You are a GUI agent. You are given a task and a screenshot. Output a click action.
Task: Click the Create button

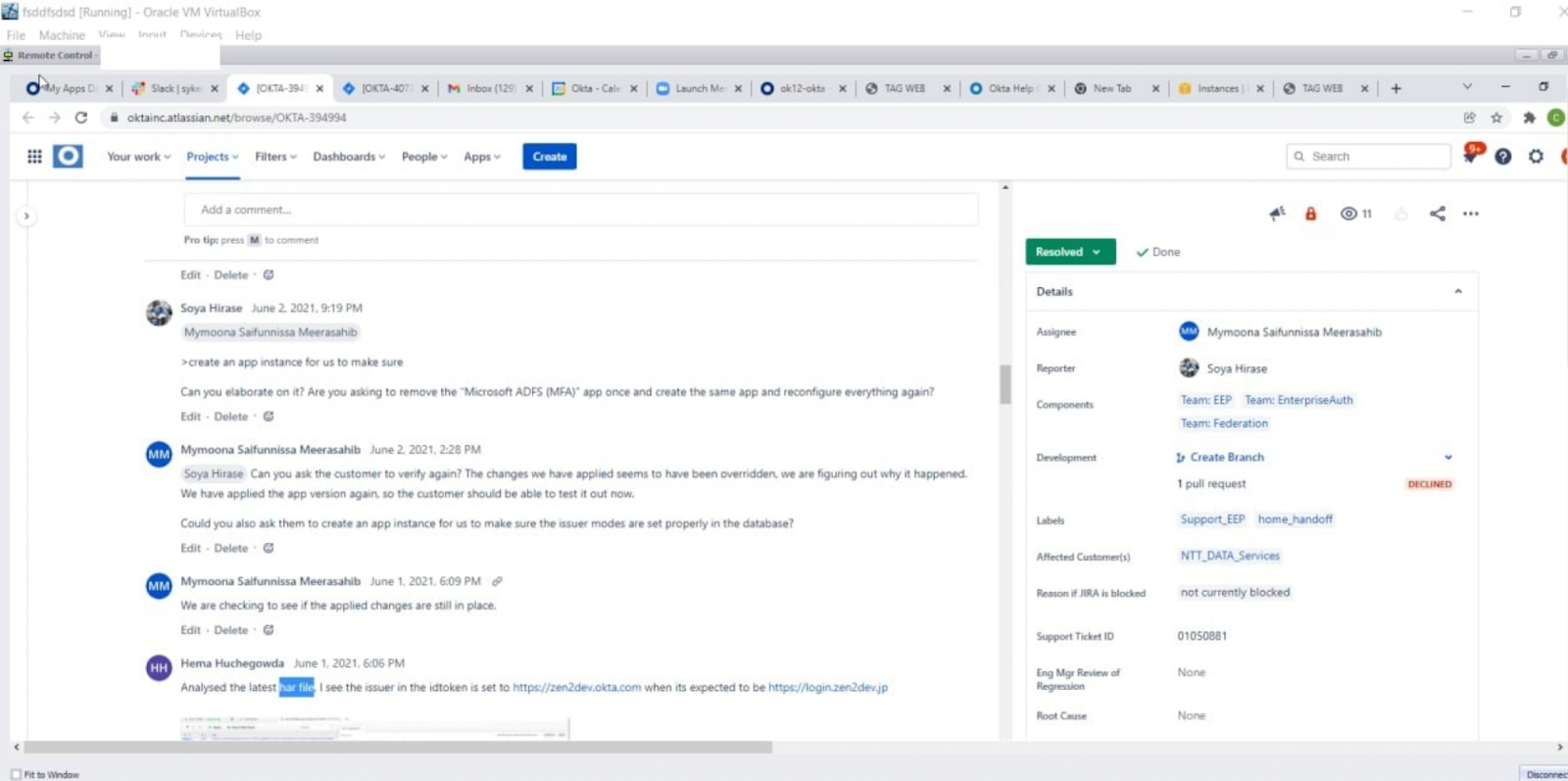(550, 157)
